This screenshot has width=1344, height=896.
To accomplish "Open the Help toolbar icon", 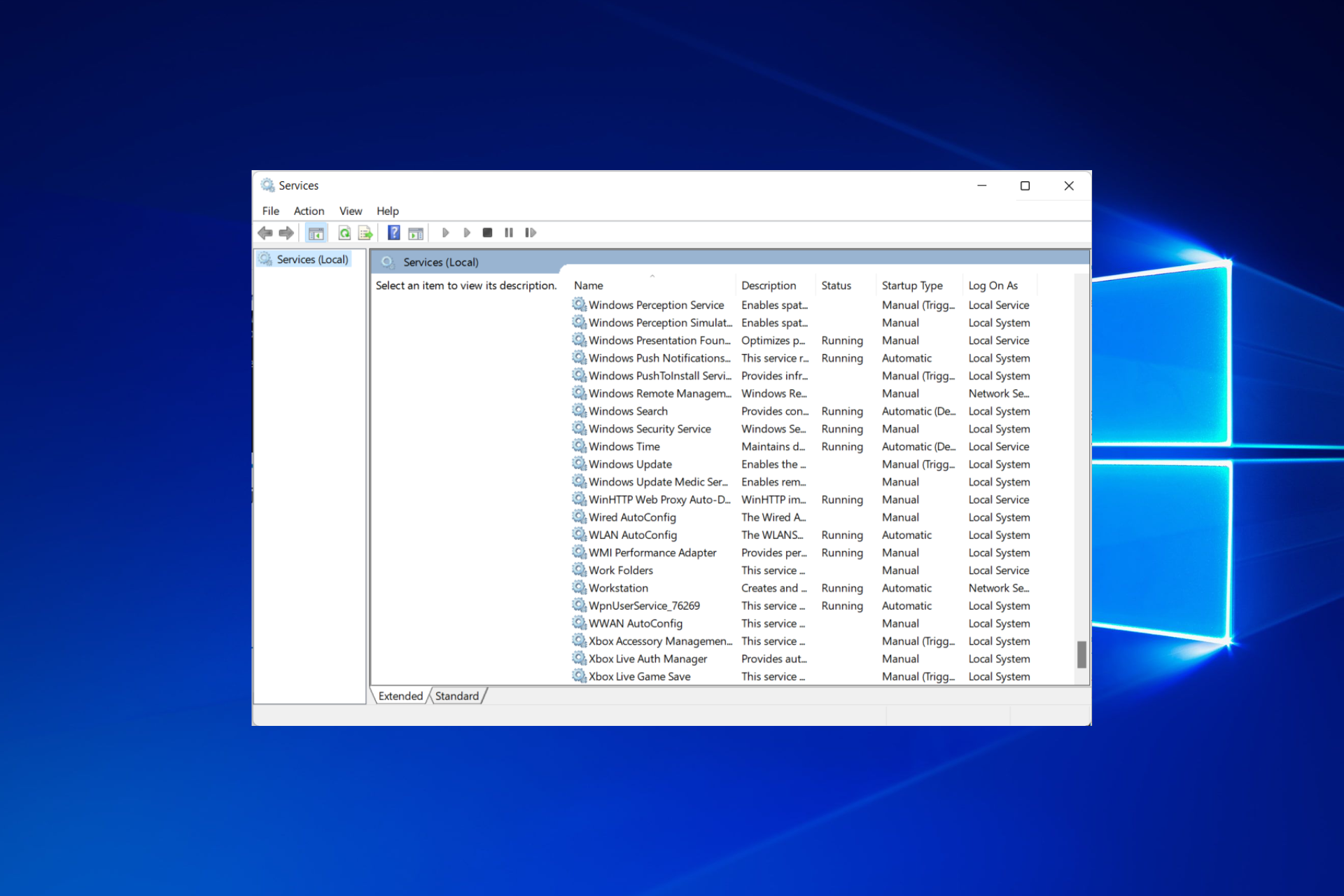I will click(394, 233).
